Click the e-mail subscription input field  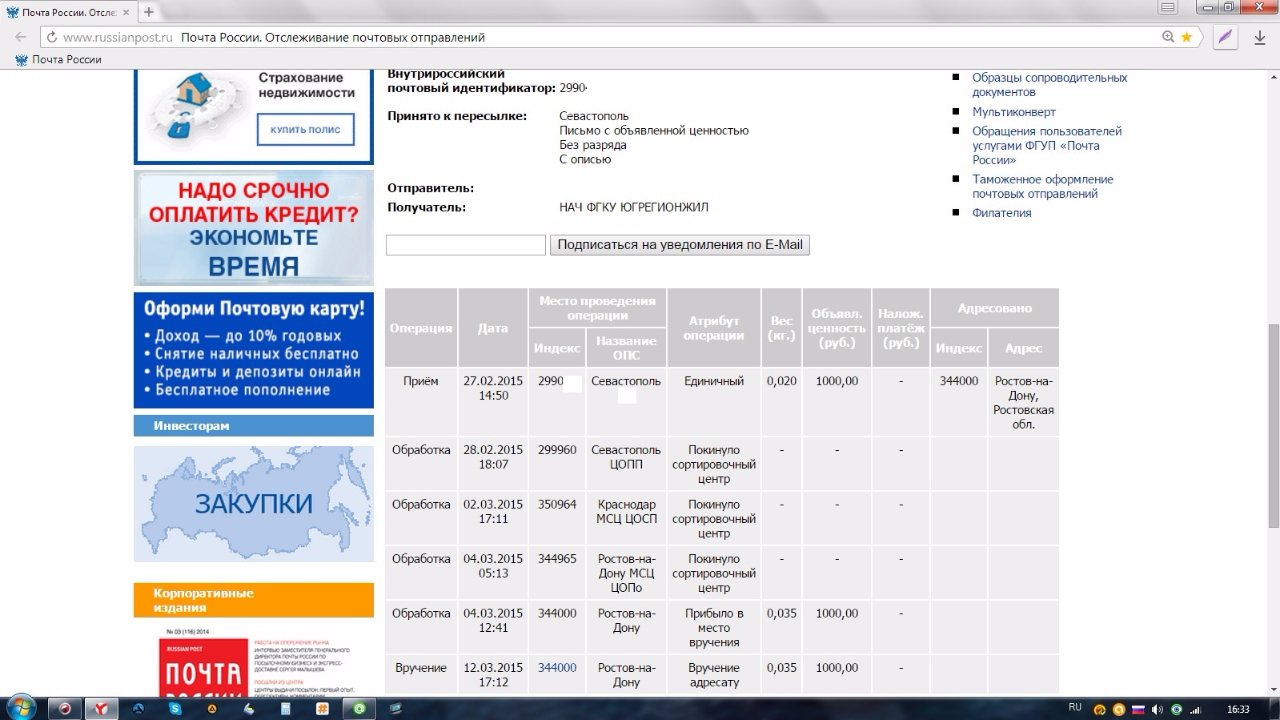(x=465, y=245)
